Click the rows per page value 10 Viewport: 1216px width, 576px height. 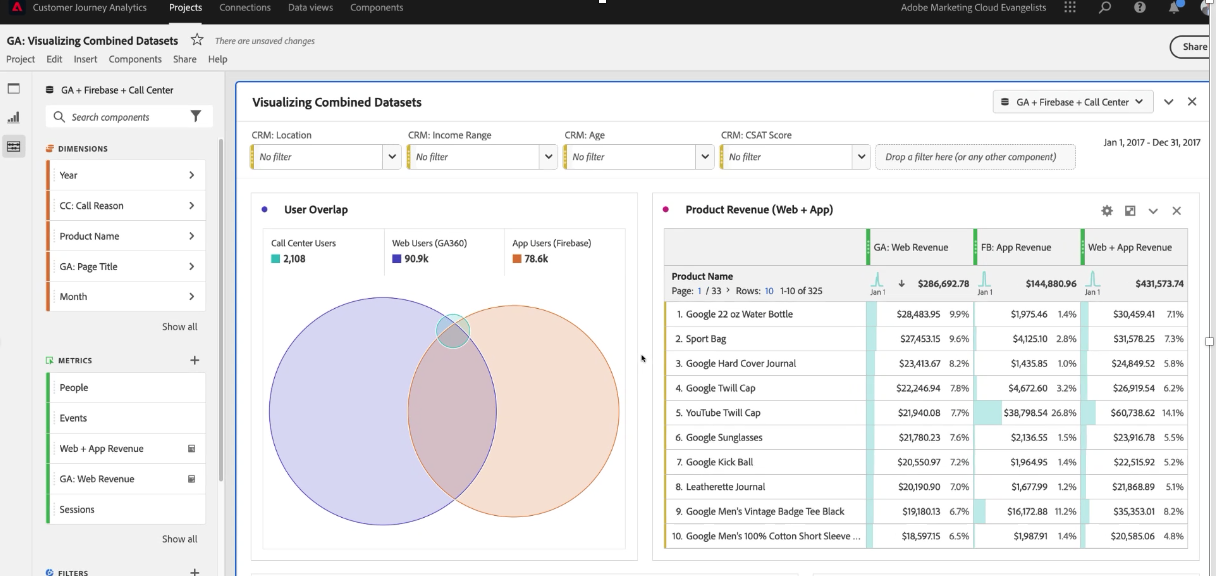pos(768,291)
